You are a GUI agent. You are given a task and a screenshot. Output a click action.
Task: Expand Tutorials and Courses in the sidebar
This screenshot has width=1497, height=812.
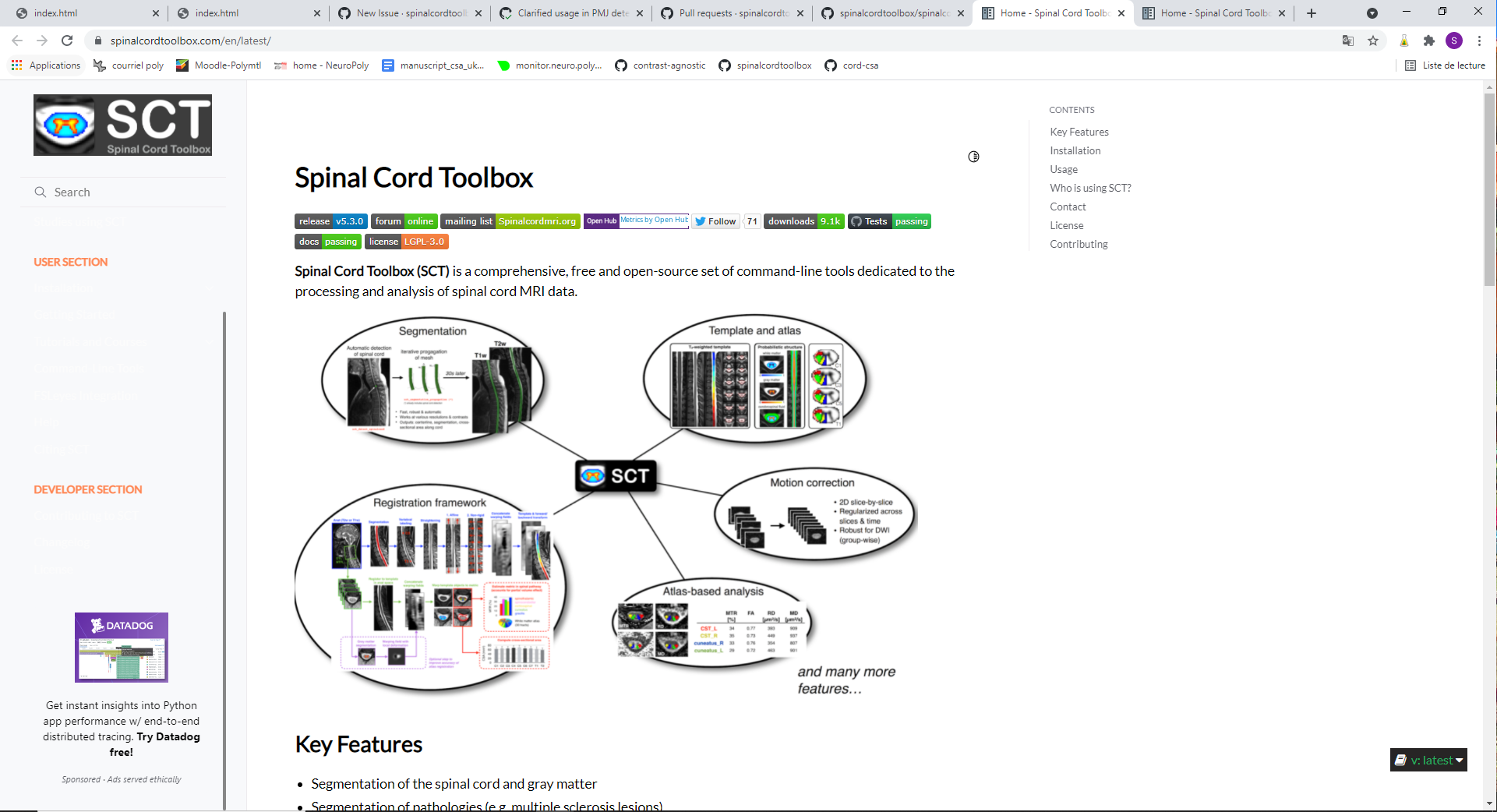click(209, 341)
